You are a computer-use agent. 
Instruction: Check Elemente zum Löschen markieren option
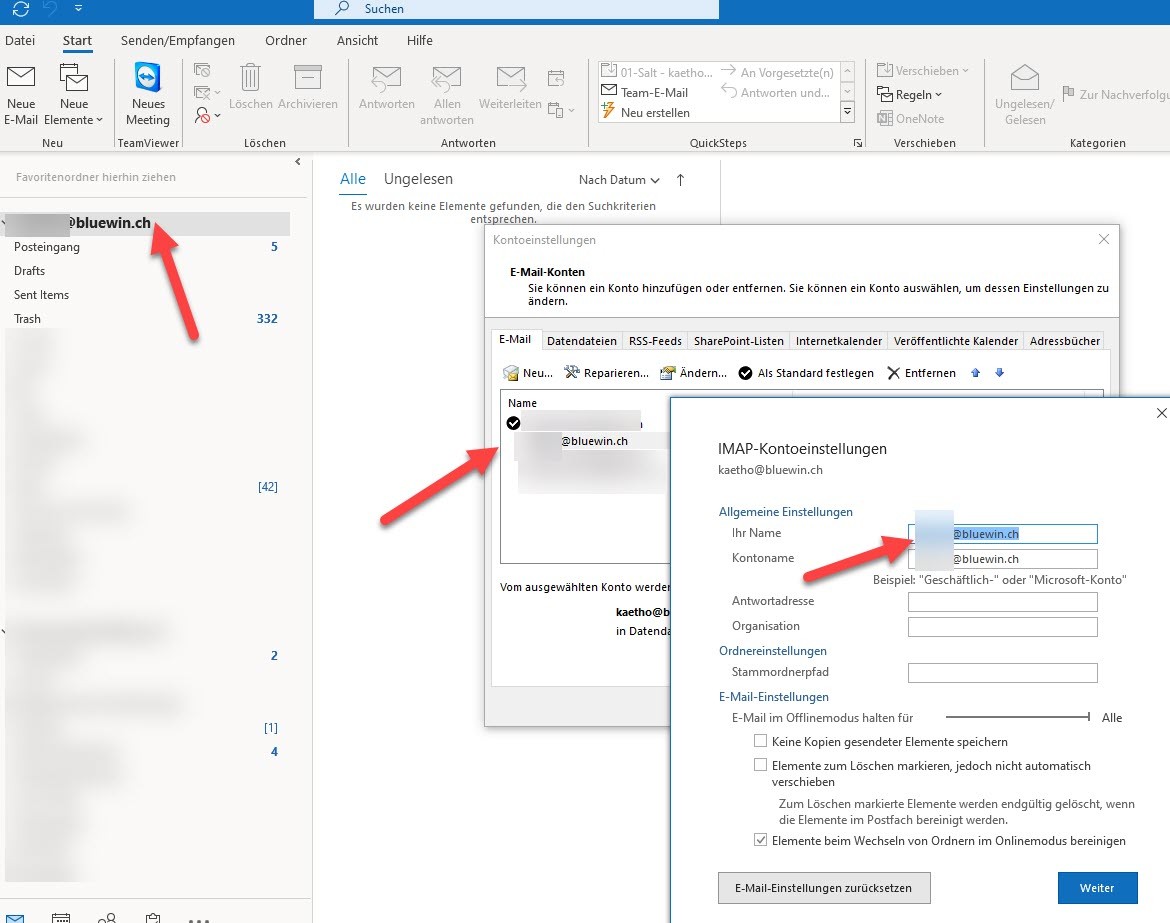coord(761,766)
